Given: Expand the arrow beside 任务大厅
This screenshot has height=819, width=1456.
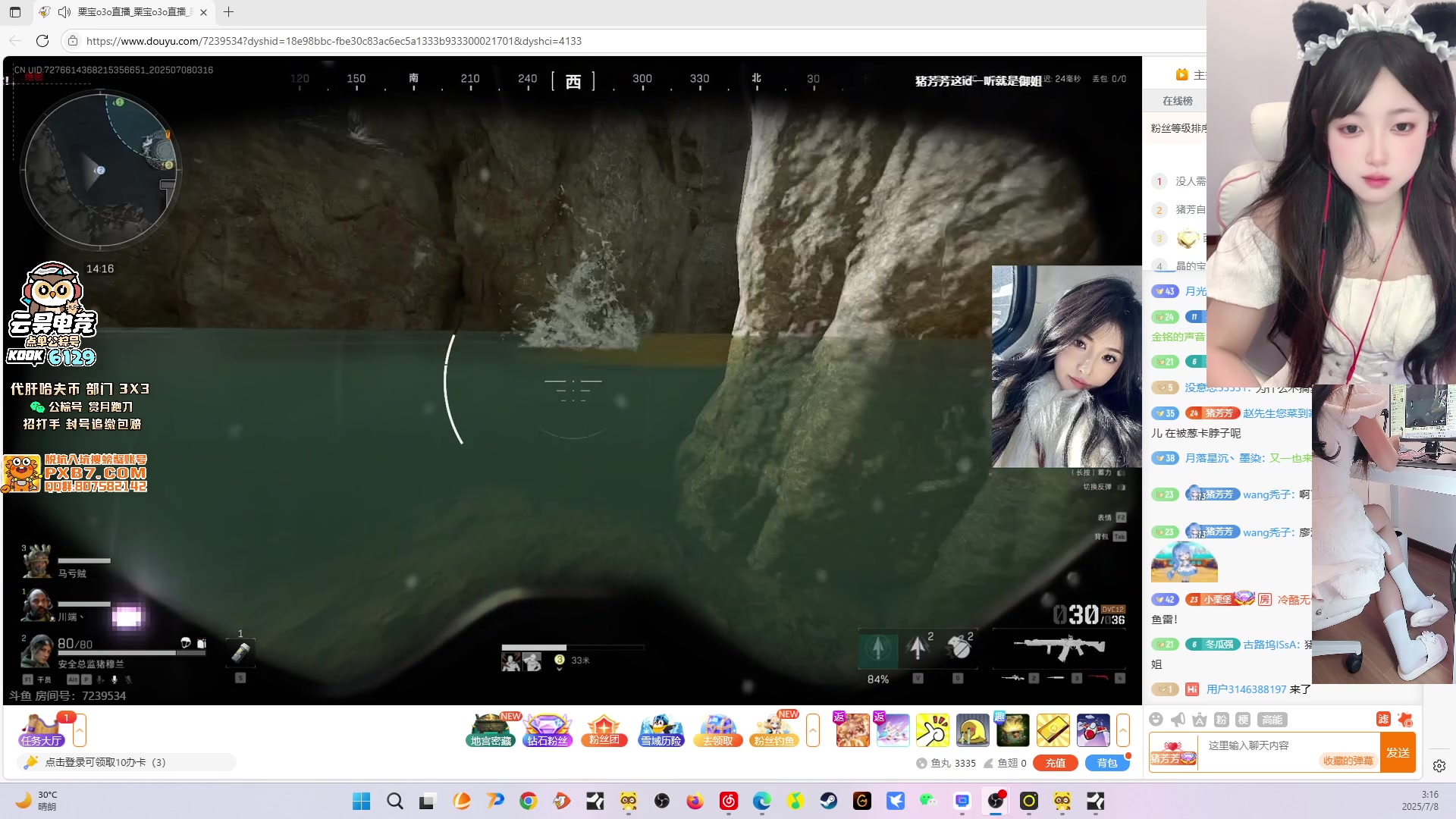Looking at the screenshot, I should click(x=80, y=730).
